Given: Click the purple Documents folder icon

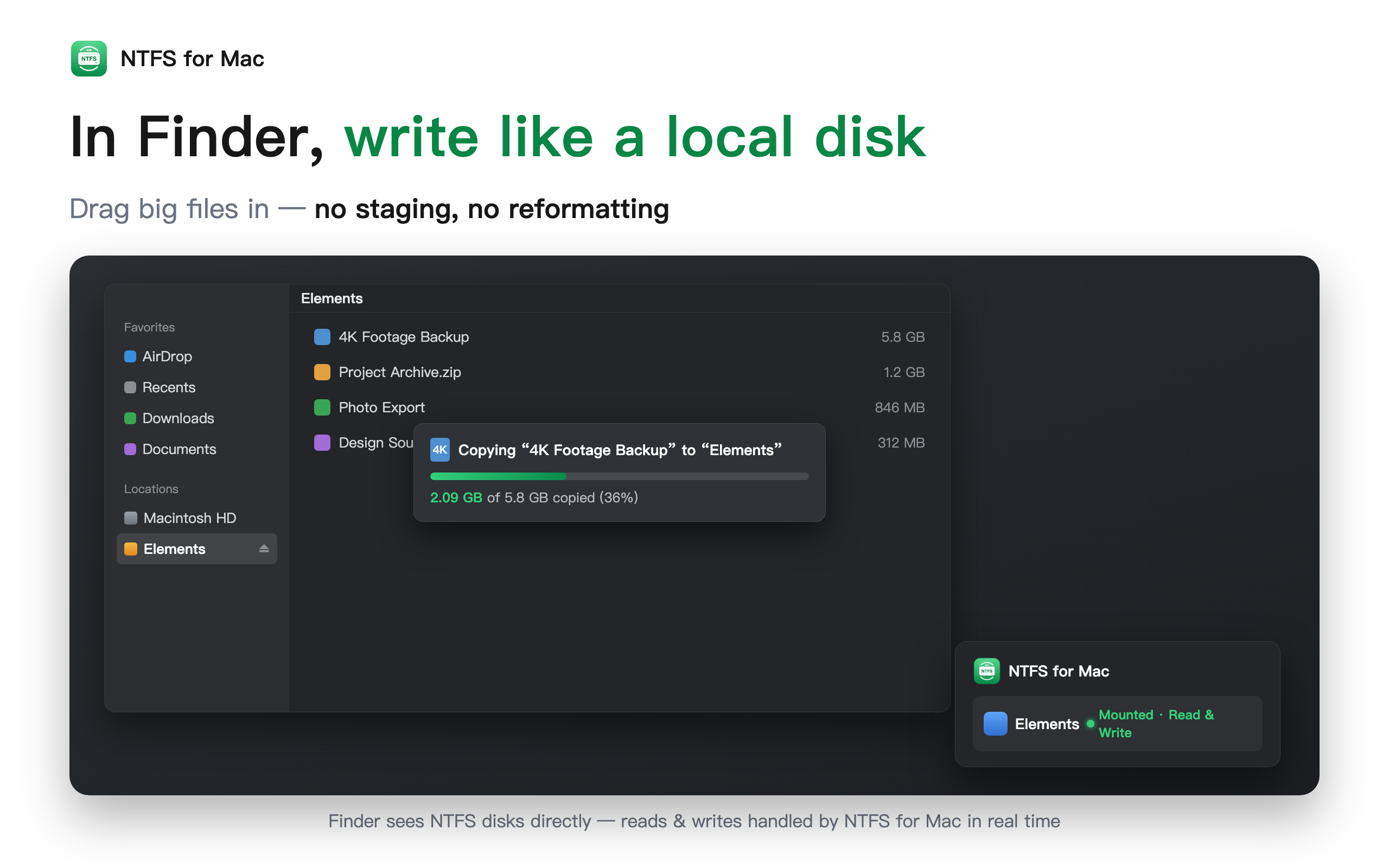Looking at the screenshot, I should coord(130,450).
